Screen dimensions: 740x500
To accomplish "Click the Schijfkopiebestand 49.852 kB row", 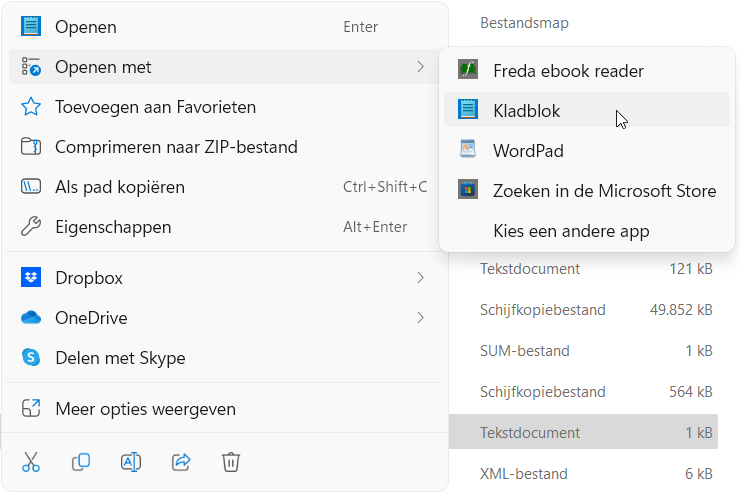I will pyautogui.click(x=584, y=310).
